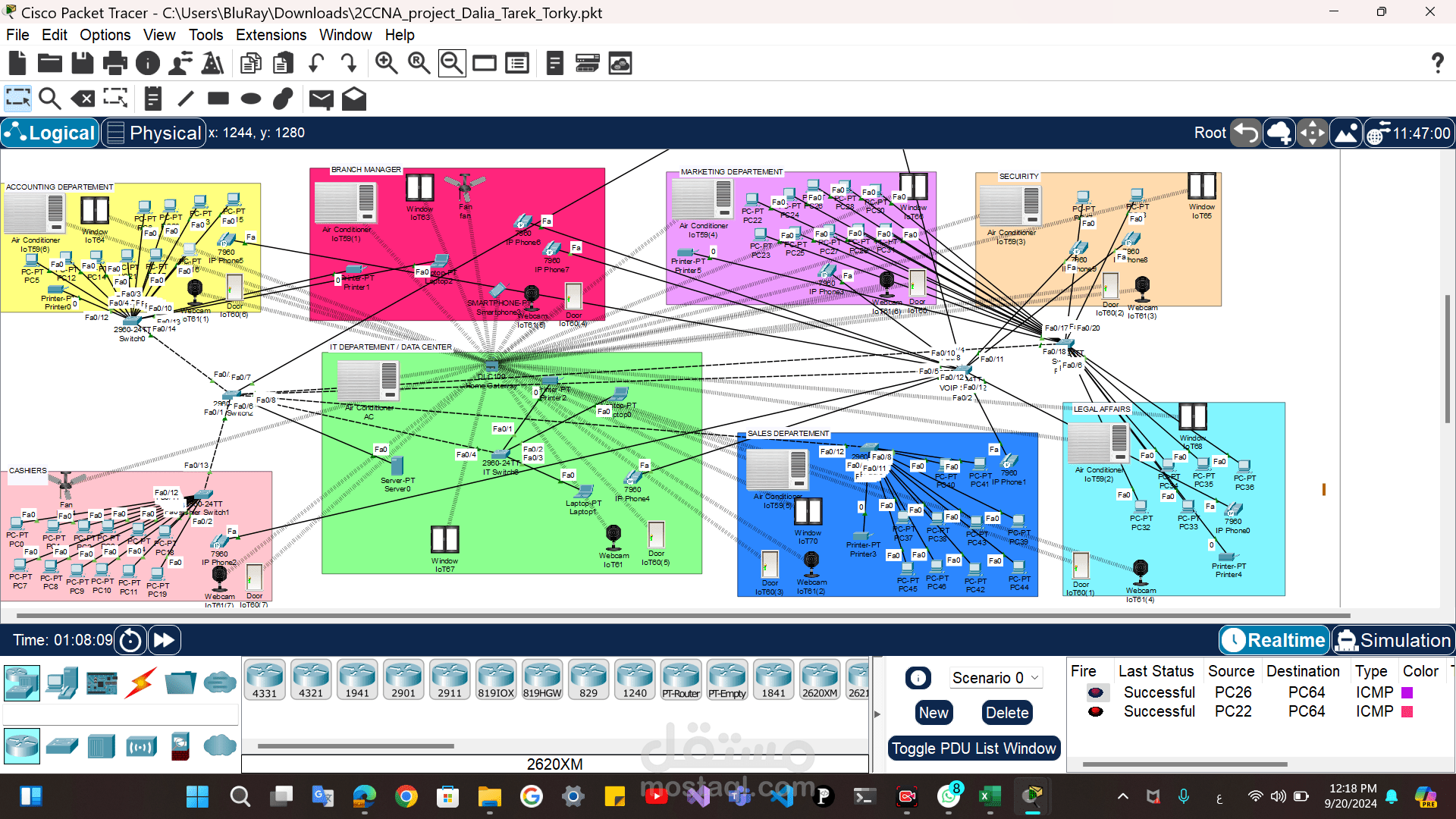The height and width of the screenshot is (819, 1456).
Task: Choose the Switches subcategory icon
Action: pos(62,746)
